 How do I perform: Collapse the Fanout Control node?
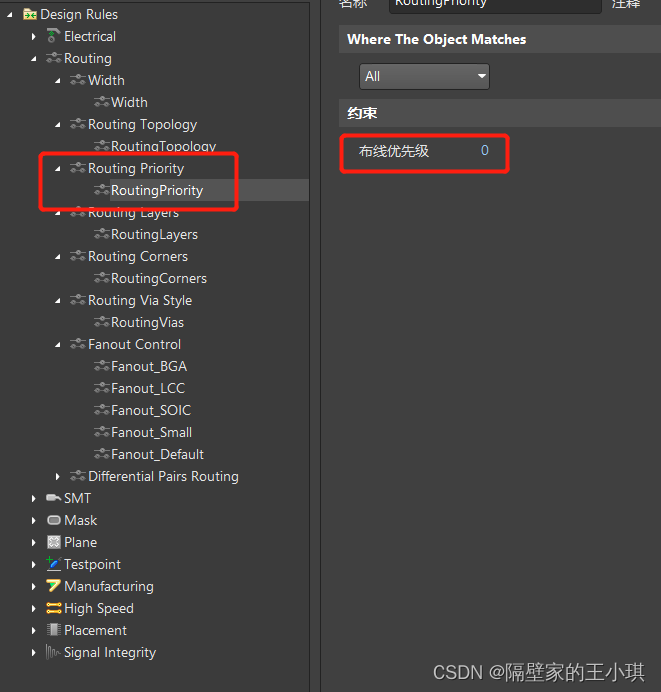58,344
